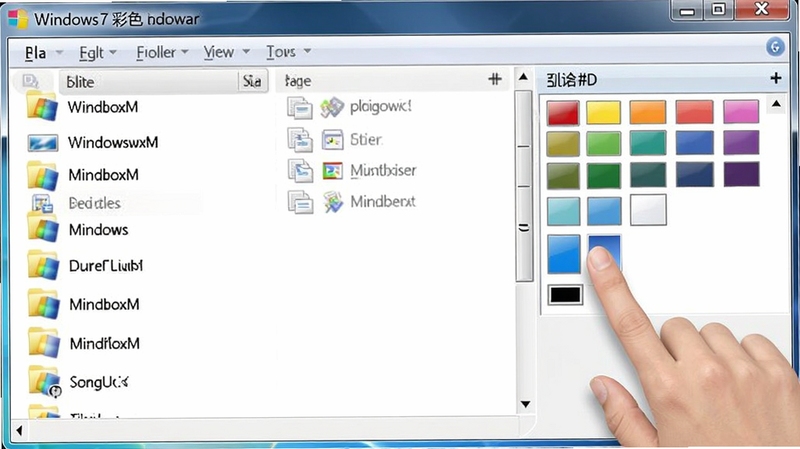The height and width of the screenshot is (449, 800).
Task: Click the DurefLiubi label
Action: [106, 265]
